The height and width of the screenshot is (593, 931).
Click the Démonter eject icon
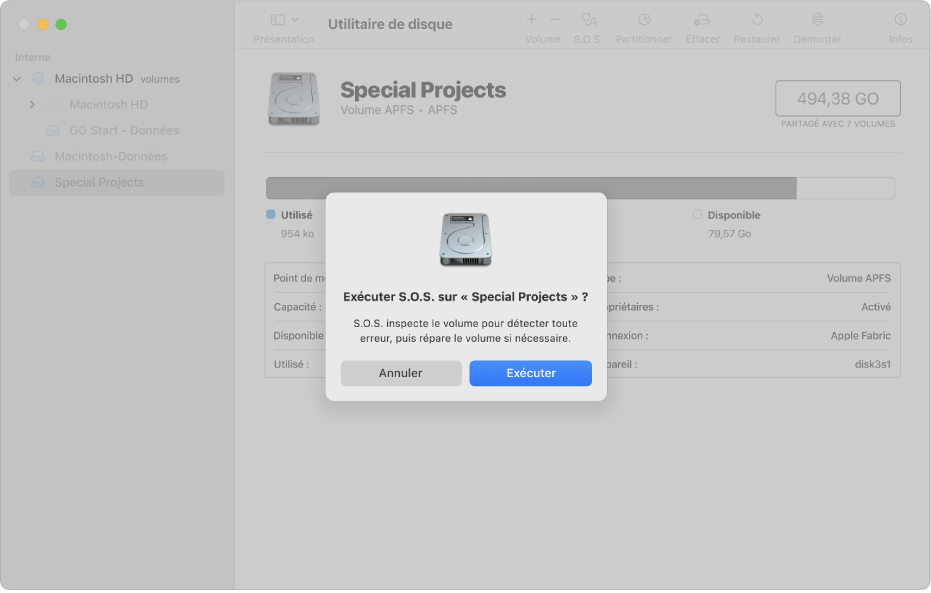coord(817,20)
